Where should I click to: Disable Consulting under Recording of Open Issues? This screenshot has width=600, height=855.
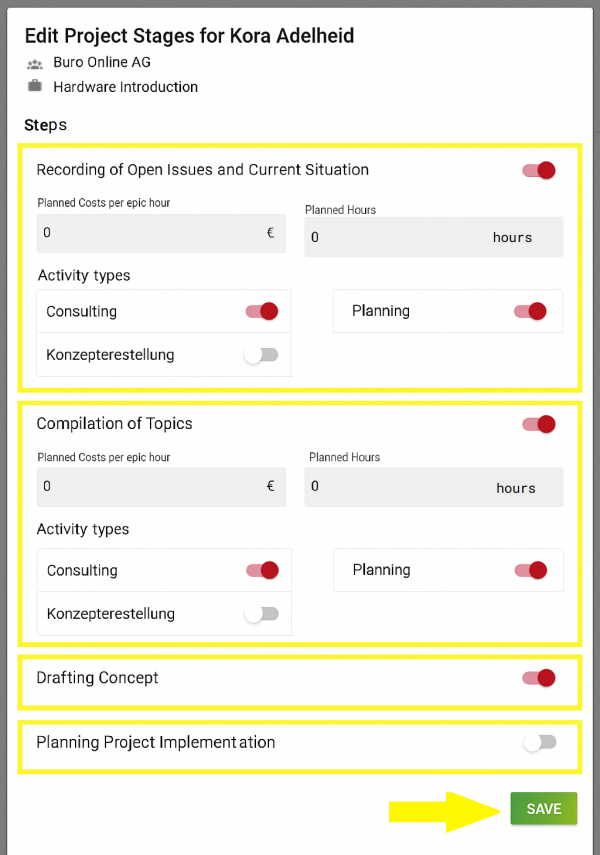pyautogui.click(x=262, y=311)
